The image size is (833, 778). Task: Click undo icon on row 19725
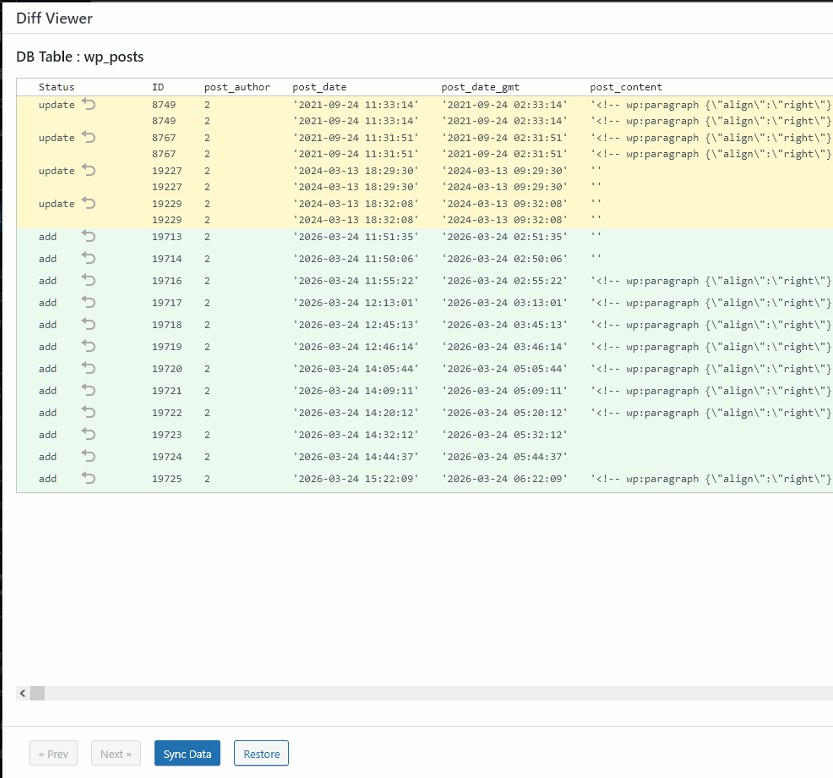(x=88, y=478)
